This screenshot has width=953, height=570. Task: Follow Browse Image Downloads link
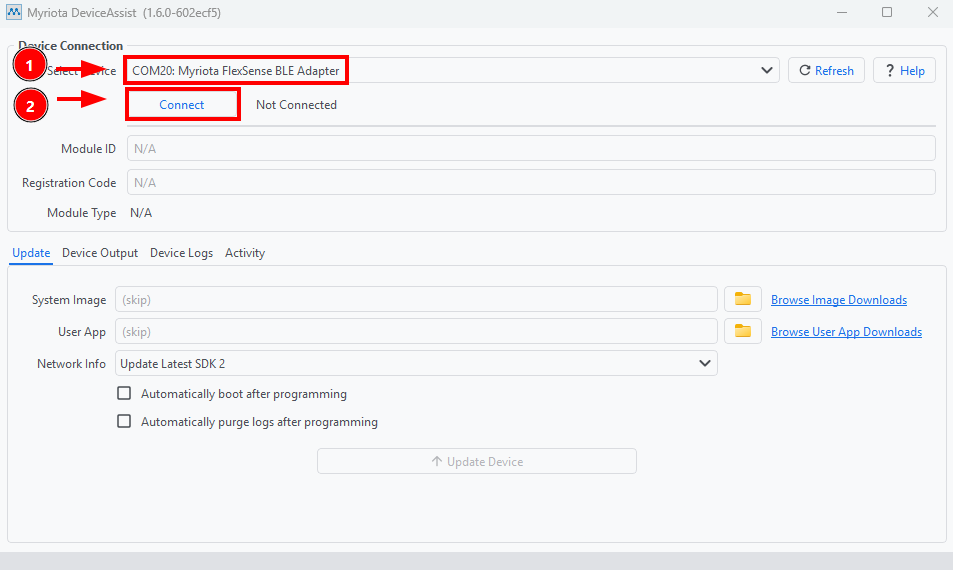(x=839, y=300)
